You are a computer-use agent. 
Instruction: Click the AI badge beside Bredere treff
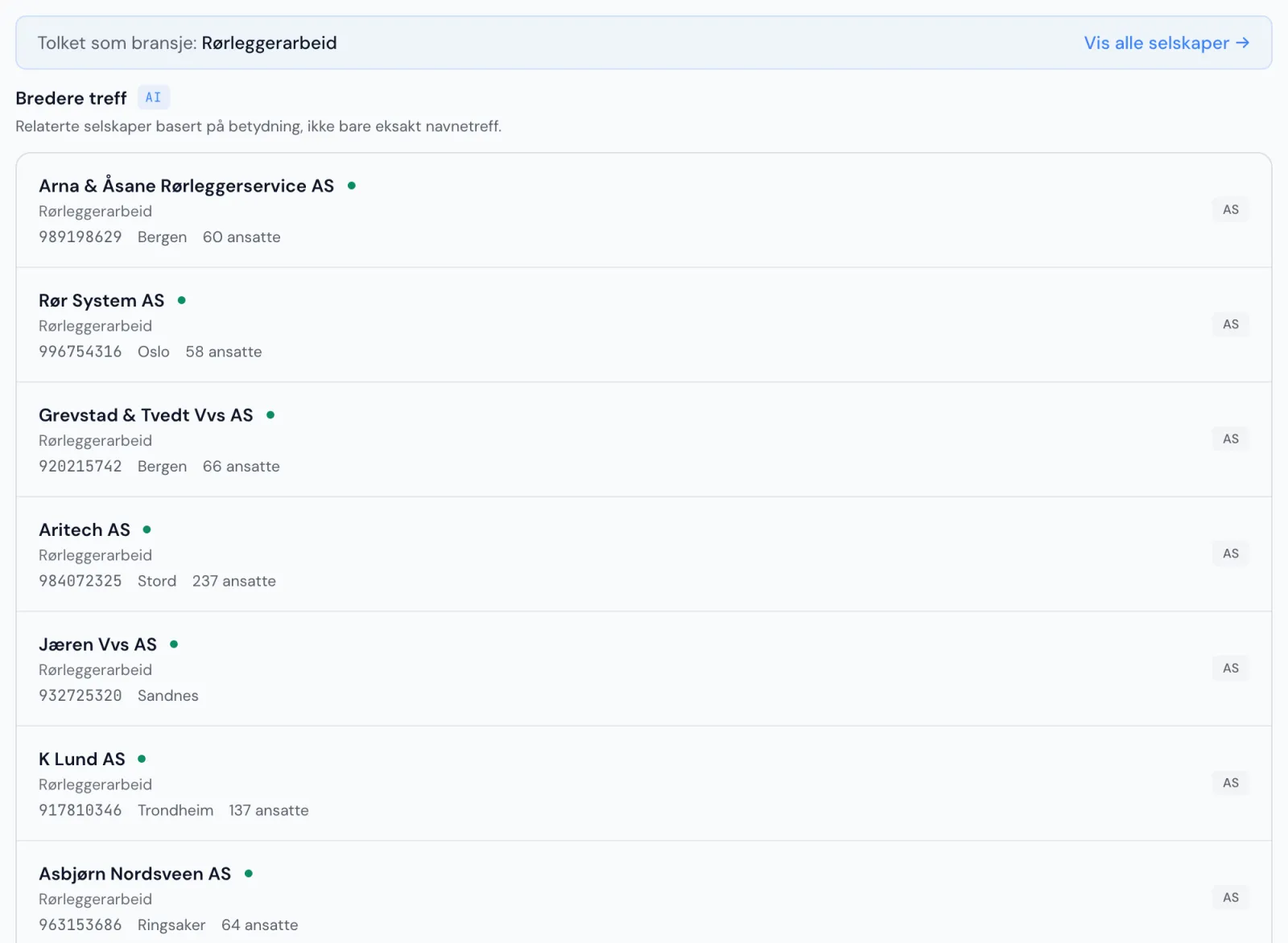click(x=153, y=97)
